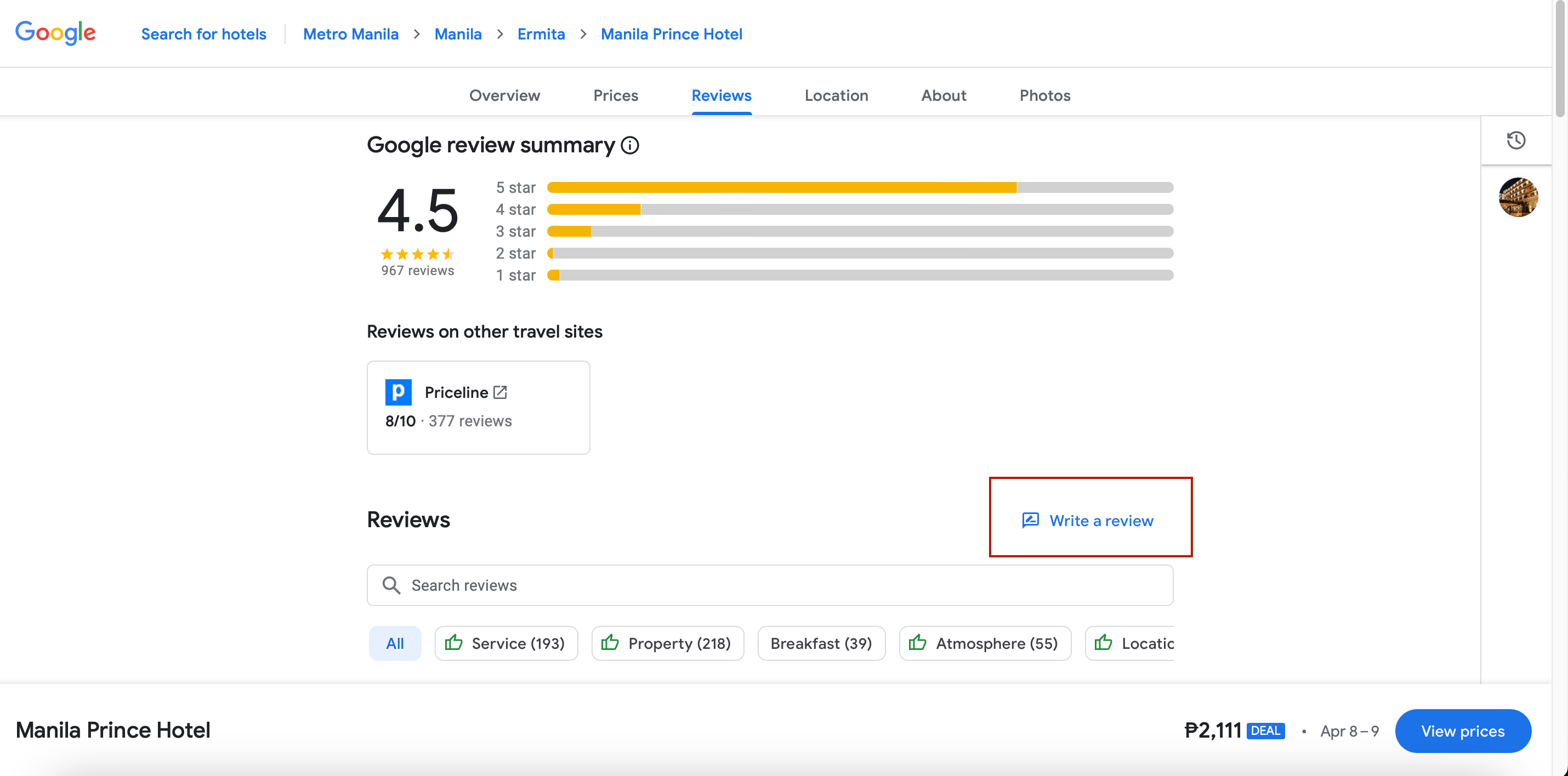Click the 4.5 rating number
The width and height of the screenshot is (1568, 776).
click(418, 210)
